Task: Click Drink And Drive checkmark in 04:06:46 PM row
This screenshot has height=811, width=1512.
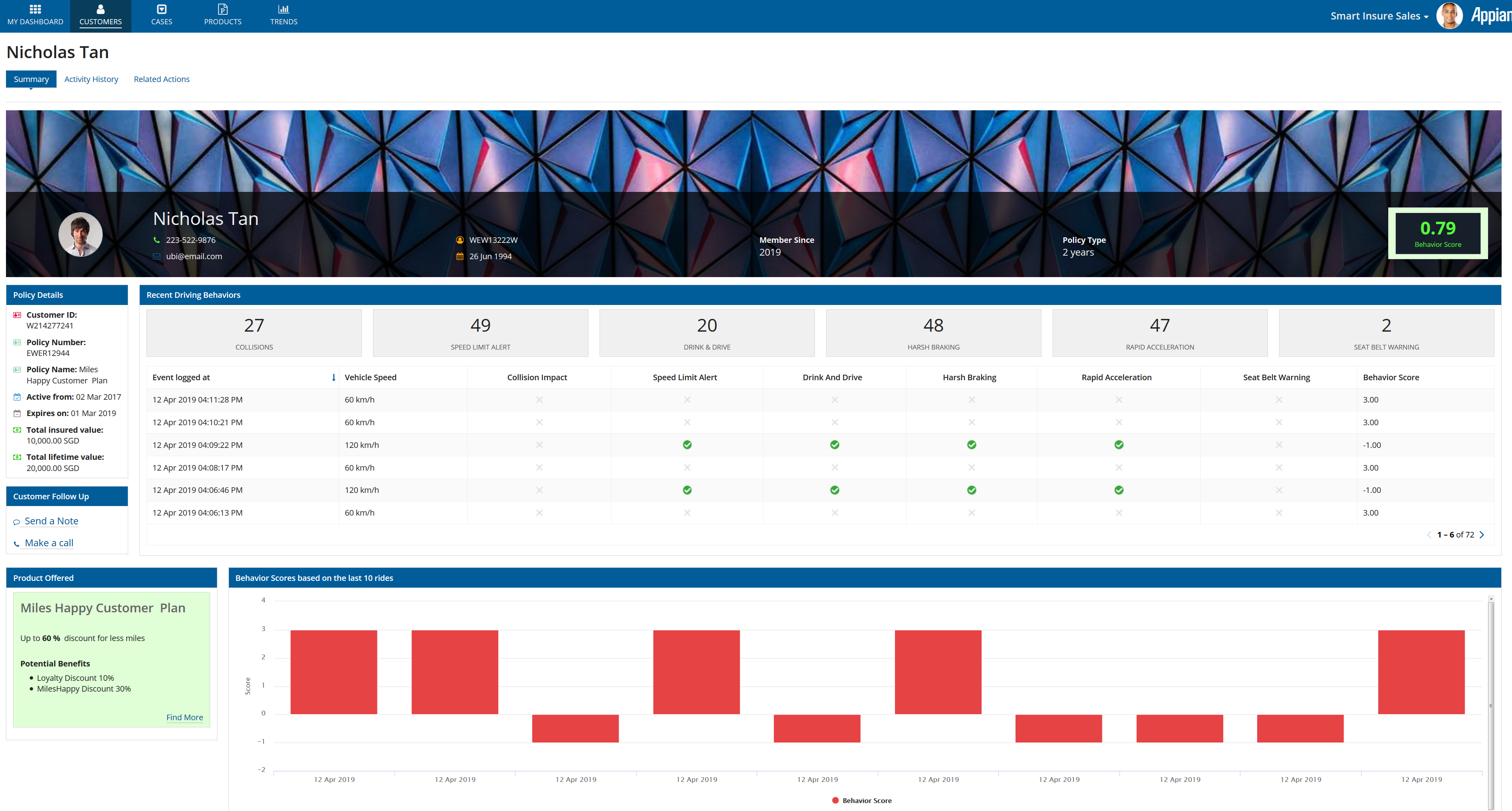Action: (834, 490)
